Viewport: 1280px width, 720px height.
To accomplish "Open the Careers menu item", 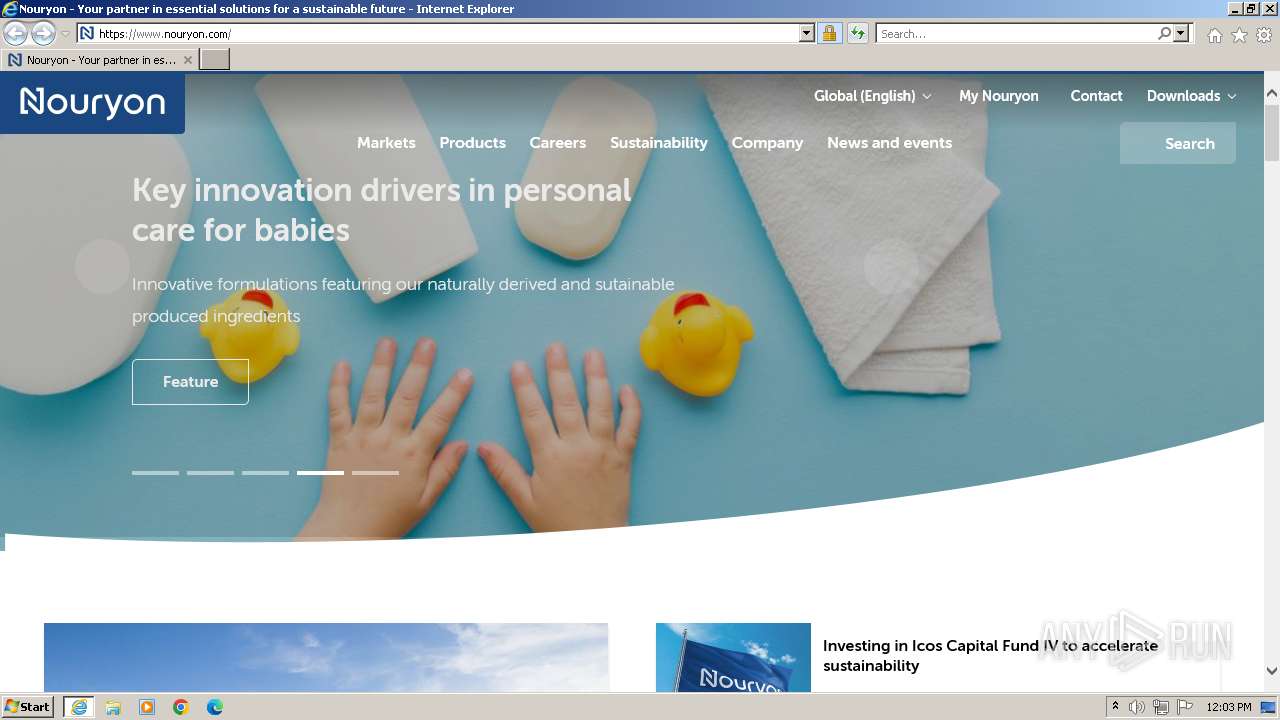I will point(557,143).
